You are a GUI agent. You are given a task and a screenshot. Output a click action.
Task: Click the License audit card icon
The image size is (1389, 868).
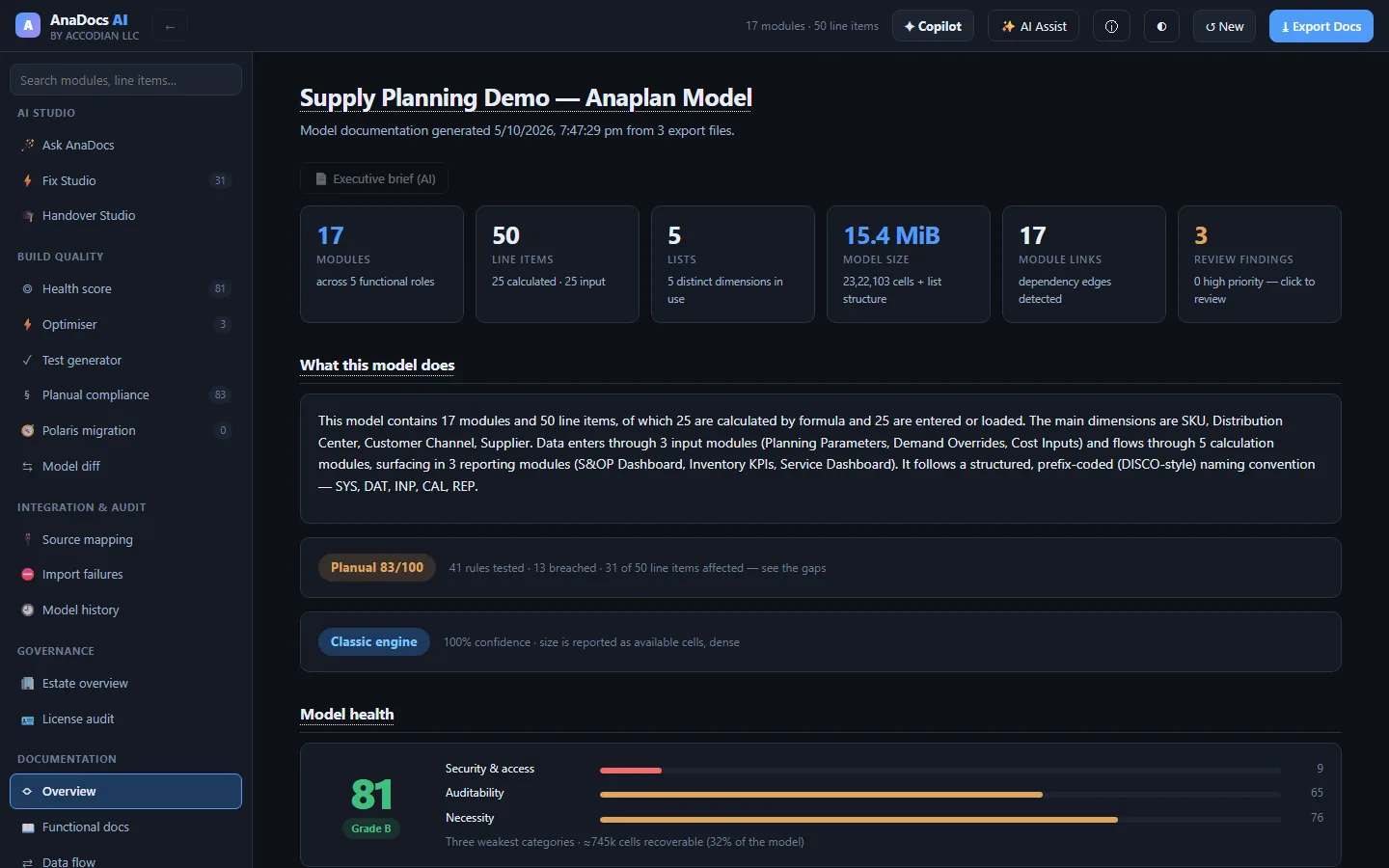27,719
